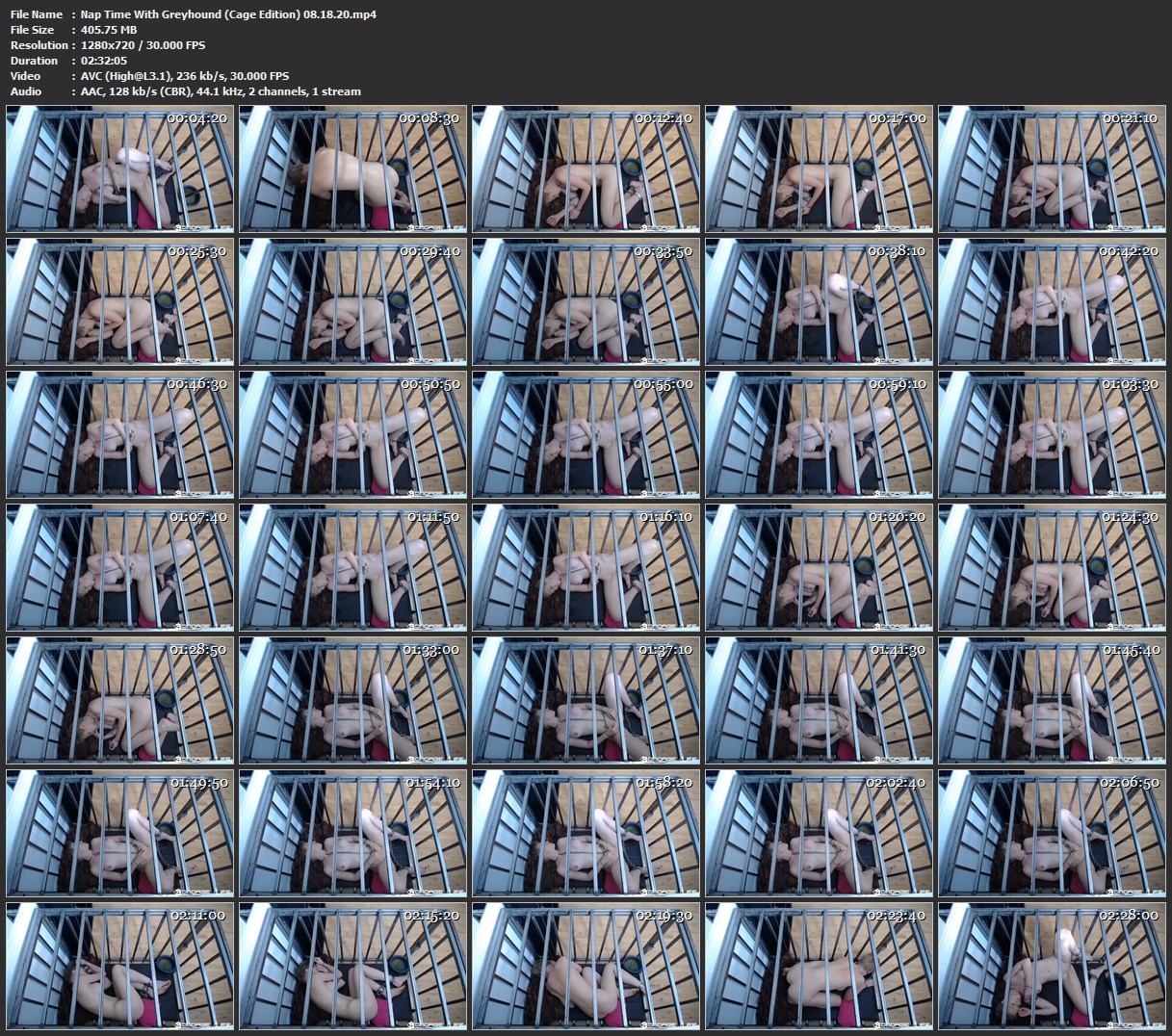Viewport: 1172px width, 1036px height.
Task: Click the thumbnail at 01:54:10
Action: 353,834
